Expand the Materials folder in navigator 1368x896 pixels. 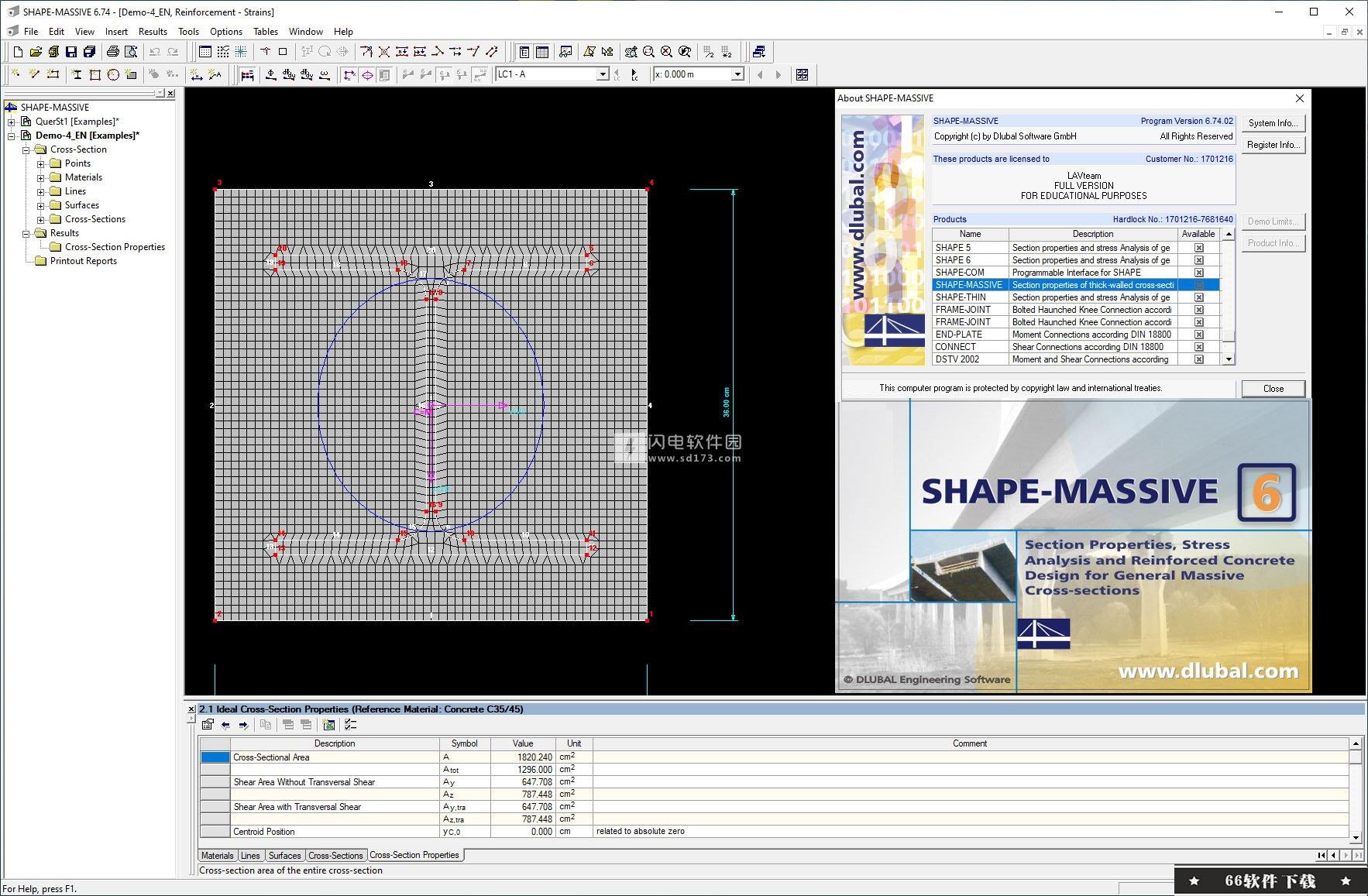tap(41, 177)
